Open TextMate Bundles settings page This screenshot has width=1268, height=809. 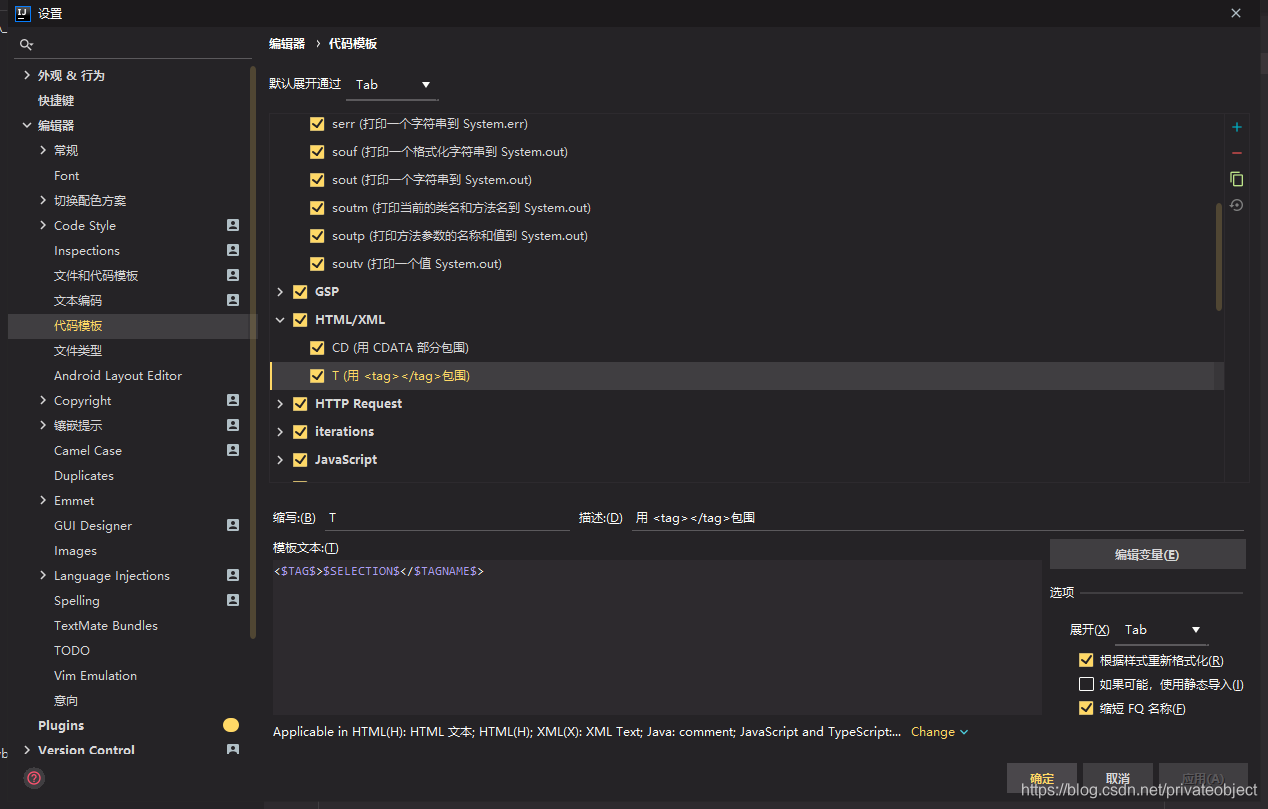click(106, 625)
